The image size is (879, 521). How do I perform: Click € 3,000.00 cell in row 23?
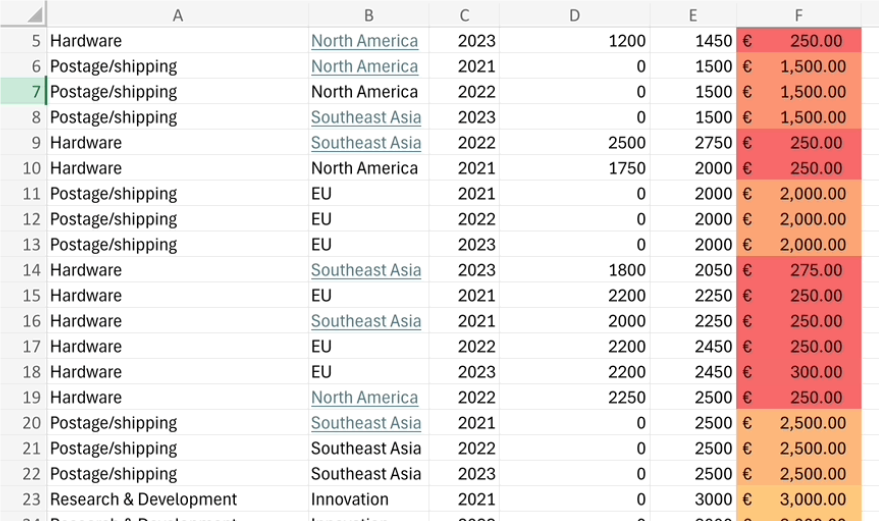point(798,499)
